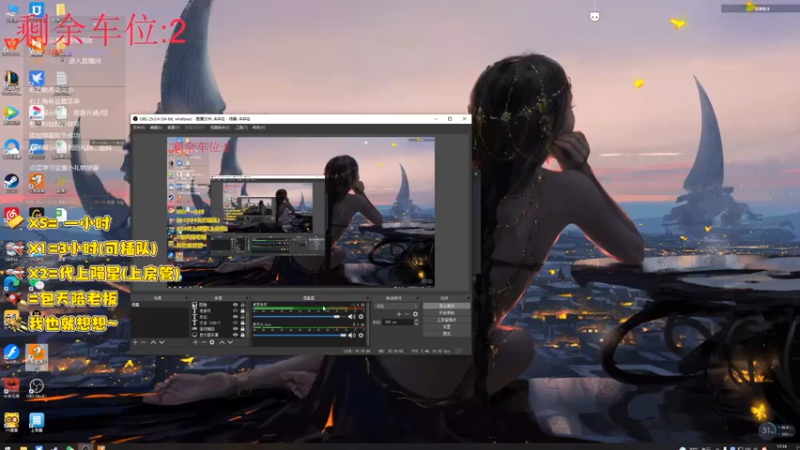Open transition properties gear icon
Viewport: 800px width, 450px height.
(415, 314)
